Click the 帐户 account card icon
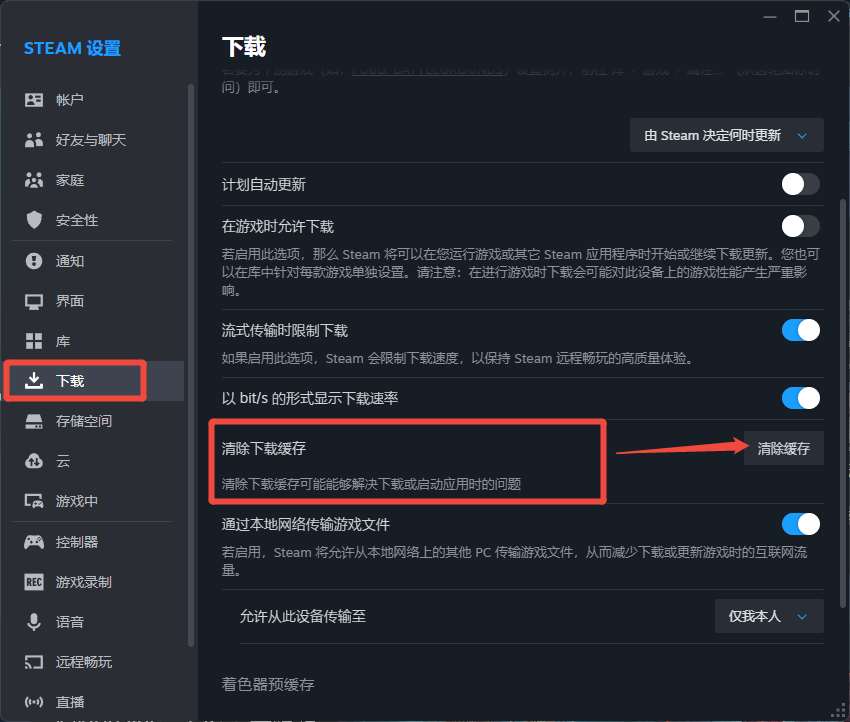 [34, 100]
